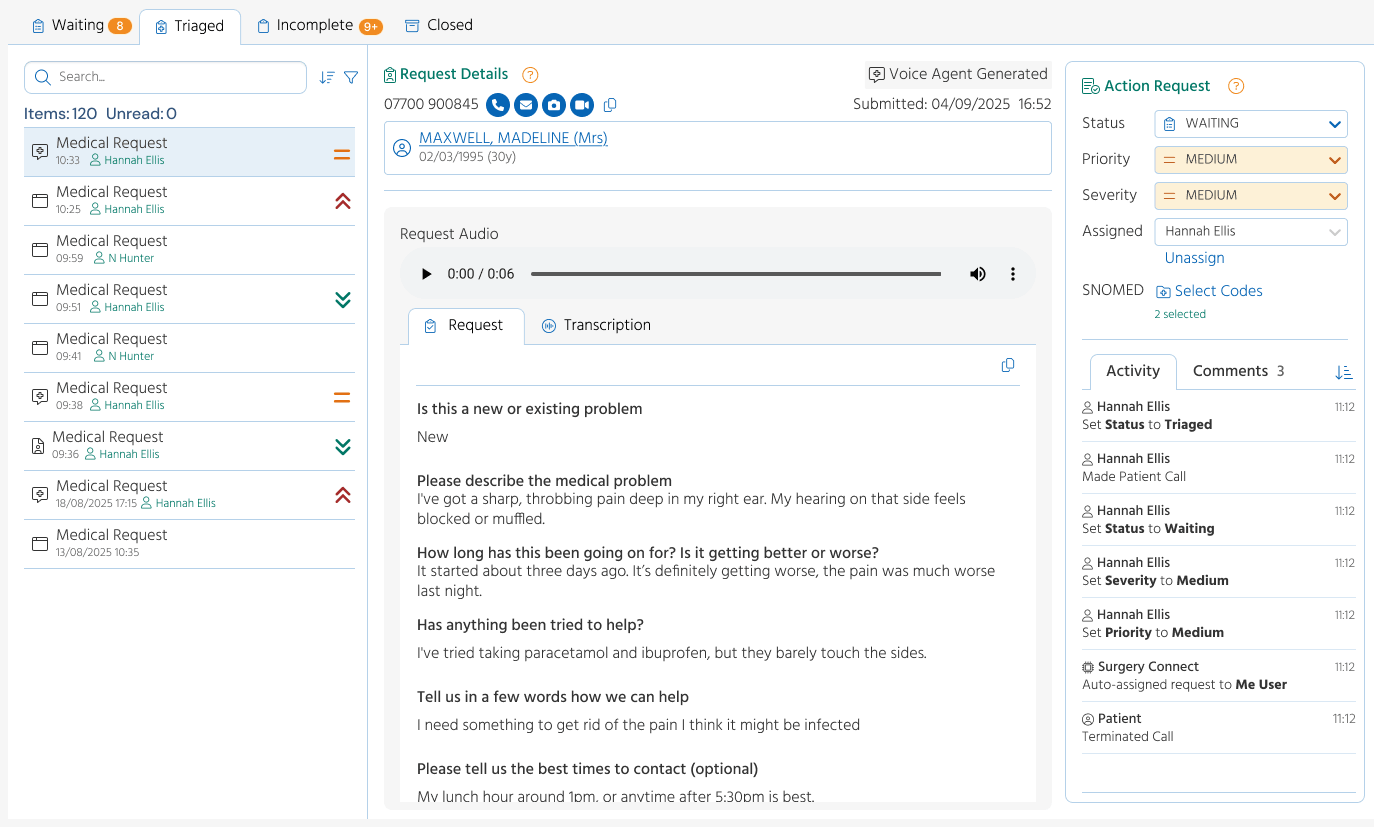The image size is (1374, 827).
Task: Click the video call icon
Action: 581,105
